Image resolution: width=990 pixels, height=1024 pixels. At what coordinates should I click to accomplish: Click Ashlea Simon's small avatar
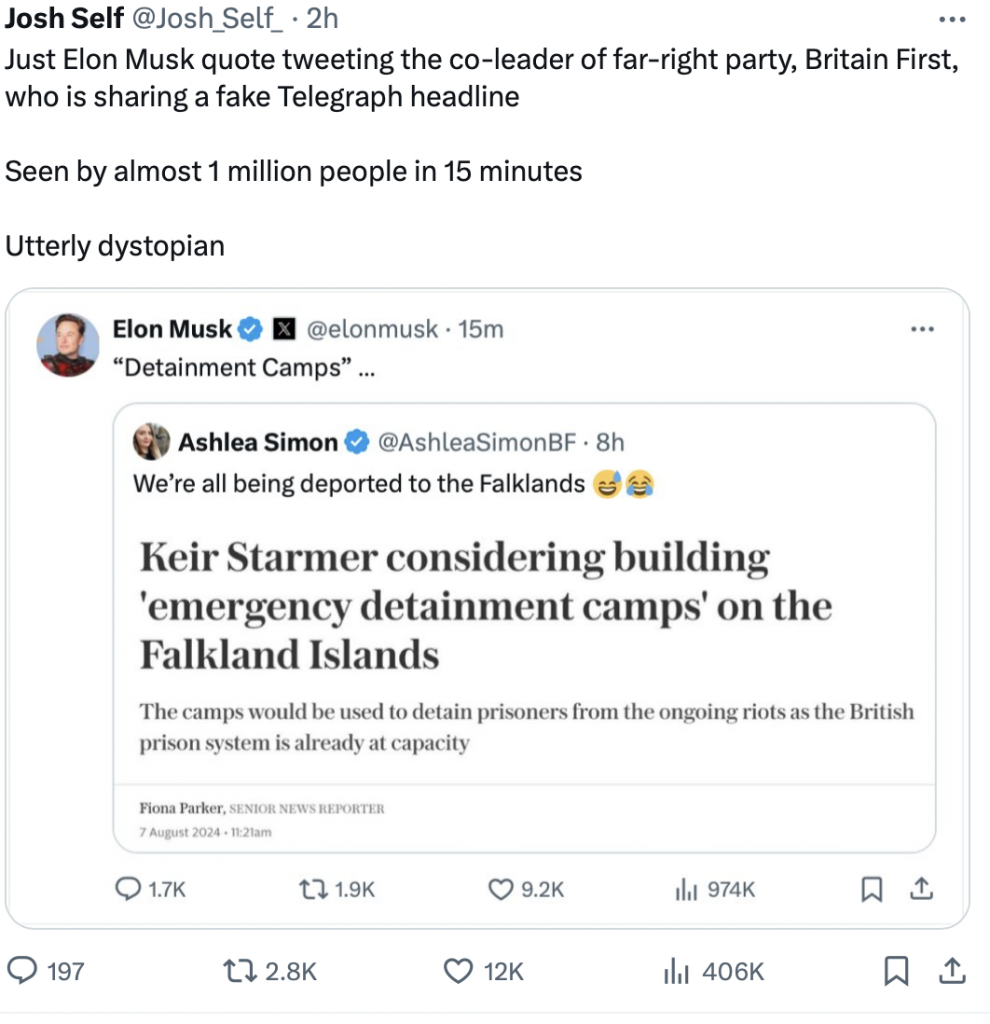click(152, 441)
